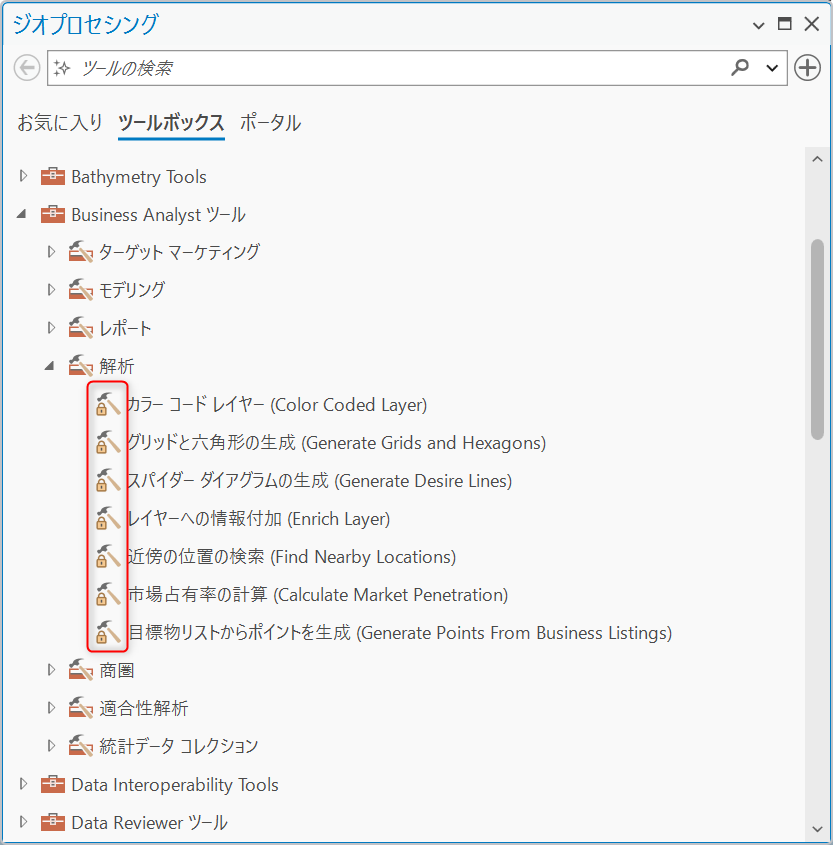Open Generate Grids and Hexagons tool
Image resolution: width=833 pixels, height=845 pixels.
[x=336, y=443]
